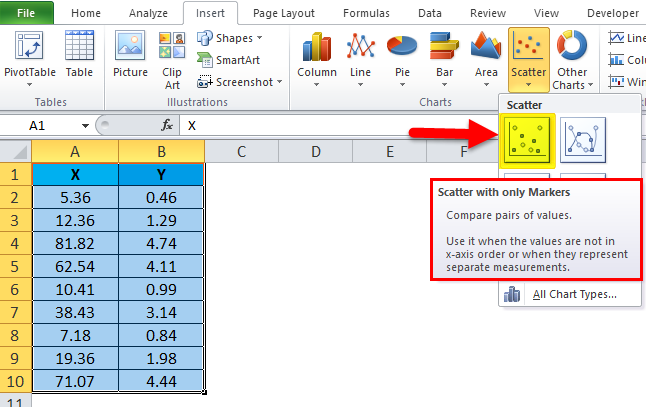Switch to the Data tab
This screenshot has width=646, height=407.
430,13
